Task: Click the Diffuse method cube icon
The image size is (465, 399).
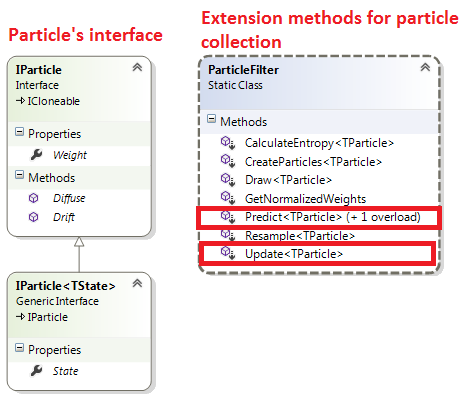Action: point(33,198)
